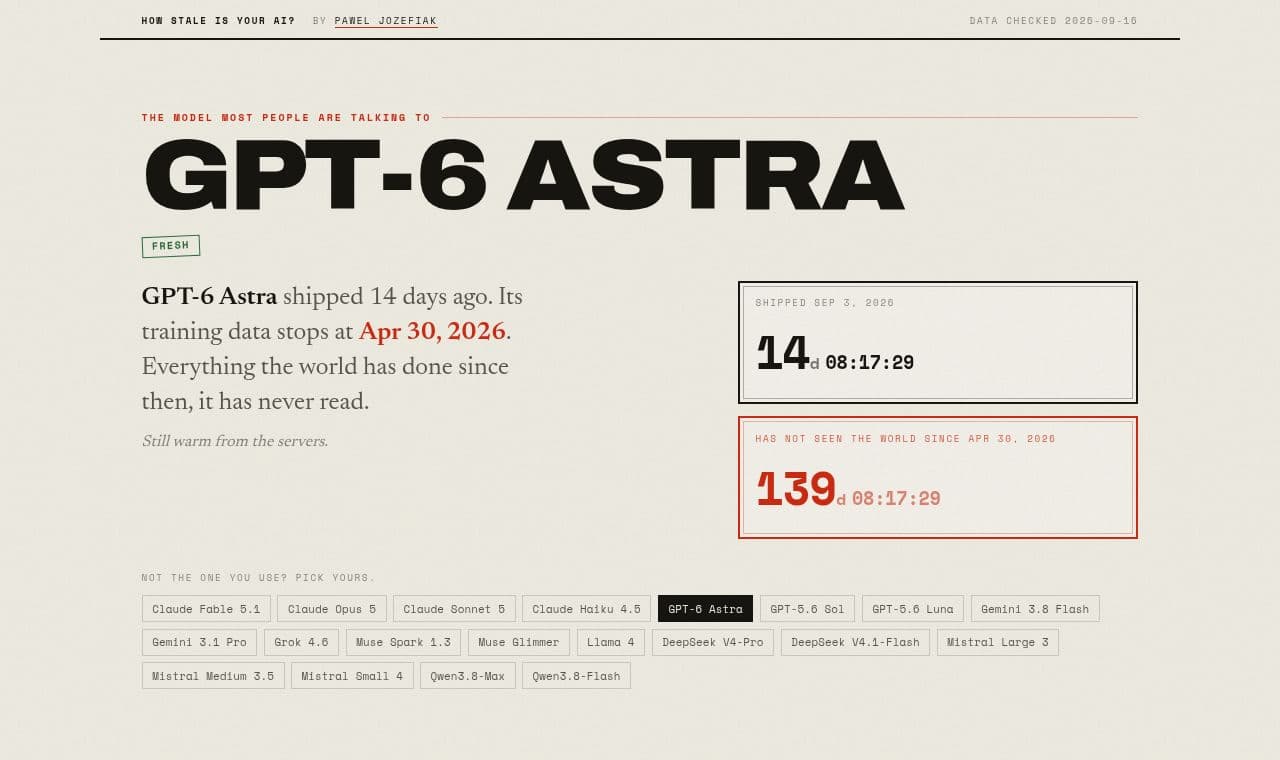1280x760 pixels.
Task: Pick Qwen3.8-Flash model
Action: [x=576, y=676]
